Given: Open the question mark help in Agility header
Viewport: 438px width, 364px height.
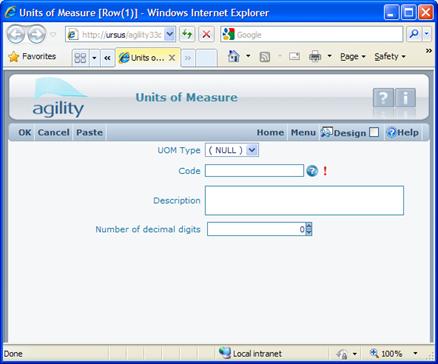Looking at the screenshot, I should tap(383, 98).
